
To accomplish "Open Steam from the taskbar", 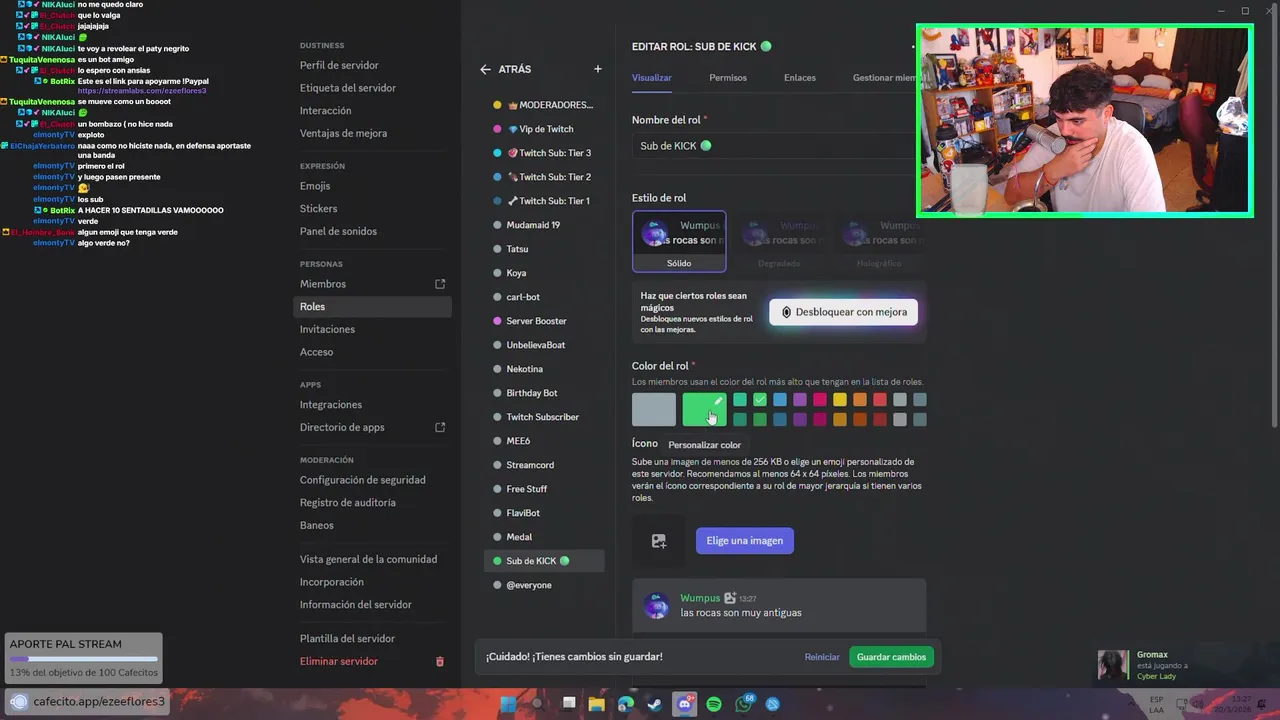I will click(x=654, y=704).
